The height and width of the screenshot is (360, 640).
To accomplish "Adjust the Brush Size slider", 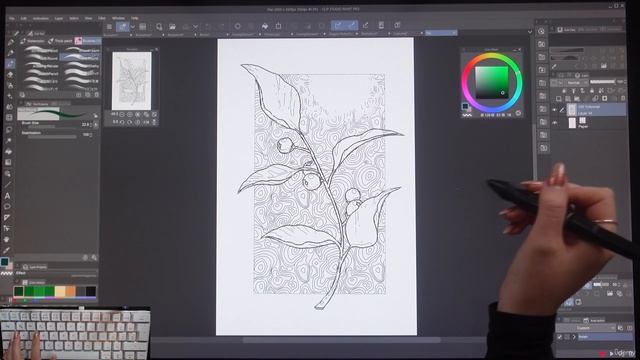I will tap(51, 127).
